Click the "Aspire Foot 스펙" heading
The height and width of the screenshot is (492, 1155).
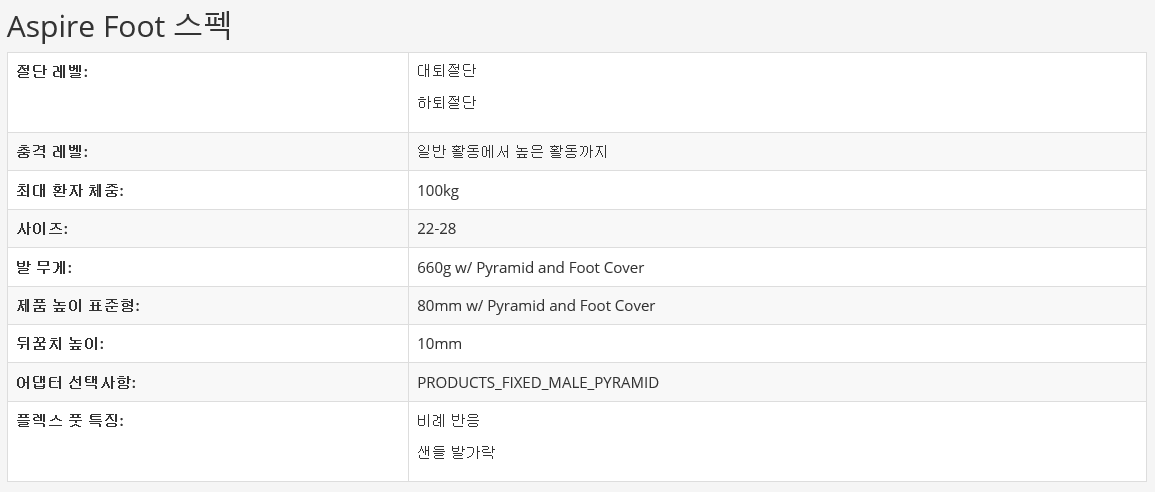[x=120, y=26]
